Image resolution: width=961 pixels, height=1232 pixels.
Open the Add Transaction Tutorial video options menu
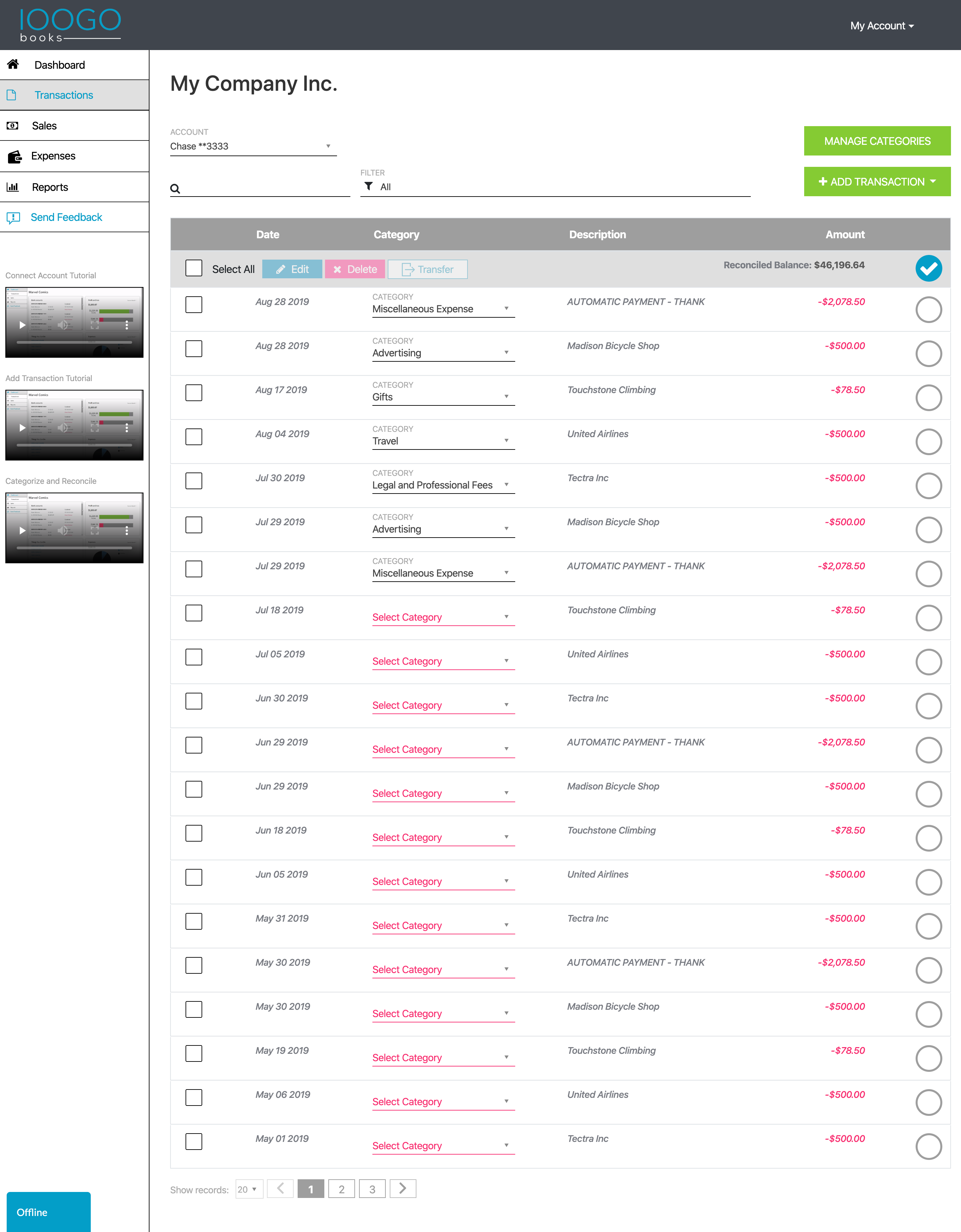pos(126,427)
